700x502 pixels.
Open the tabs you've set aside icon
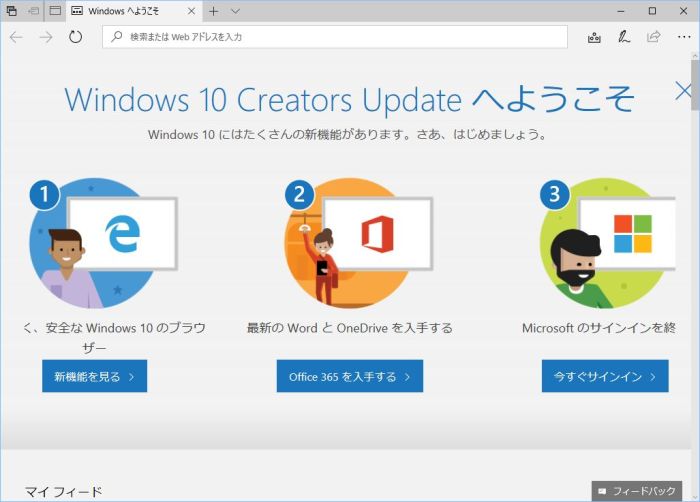click(11, 11)
